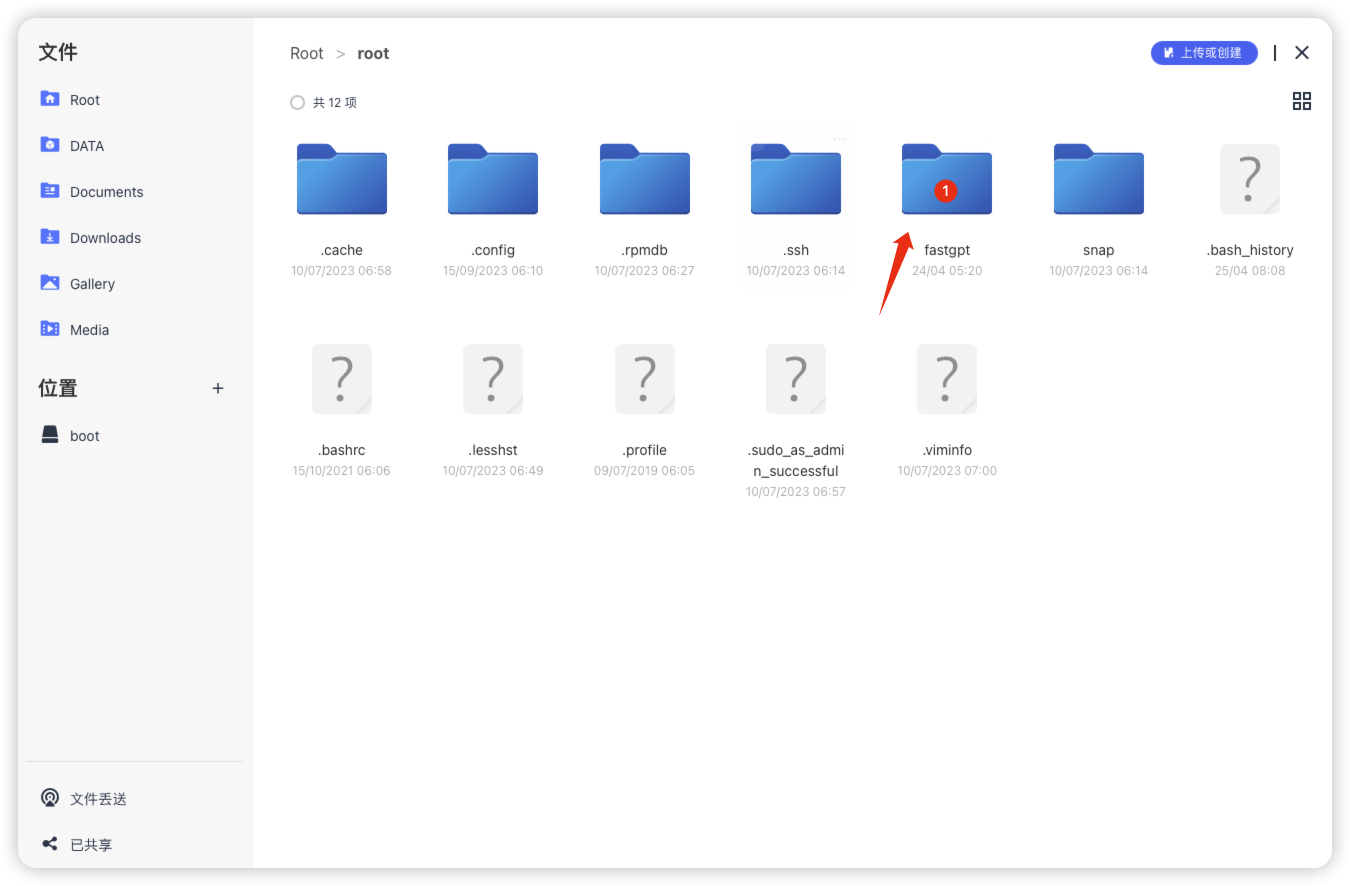
Task: Switch to grid view layout icon
Action: (x=1302, y=101)
